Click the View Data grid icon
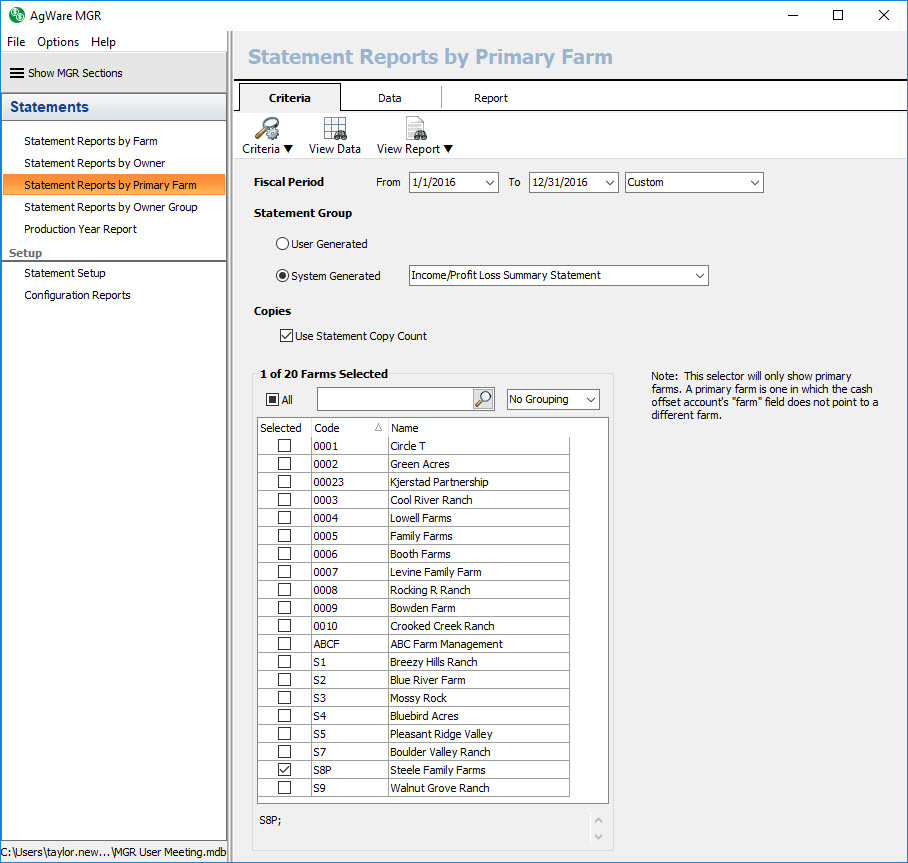 [334, 129]
